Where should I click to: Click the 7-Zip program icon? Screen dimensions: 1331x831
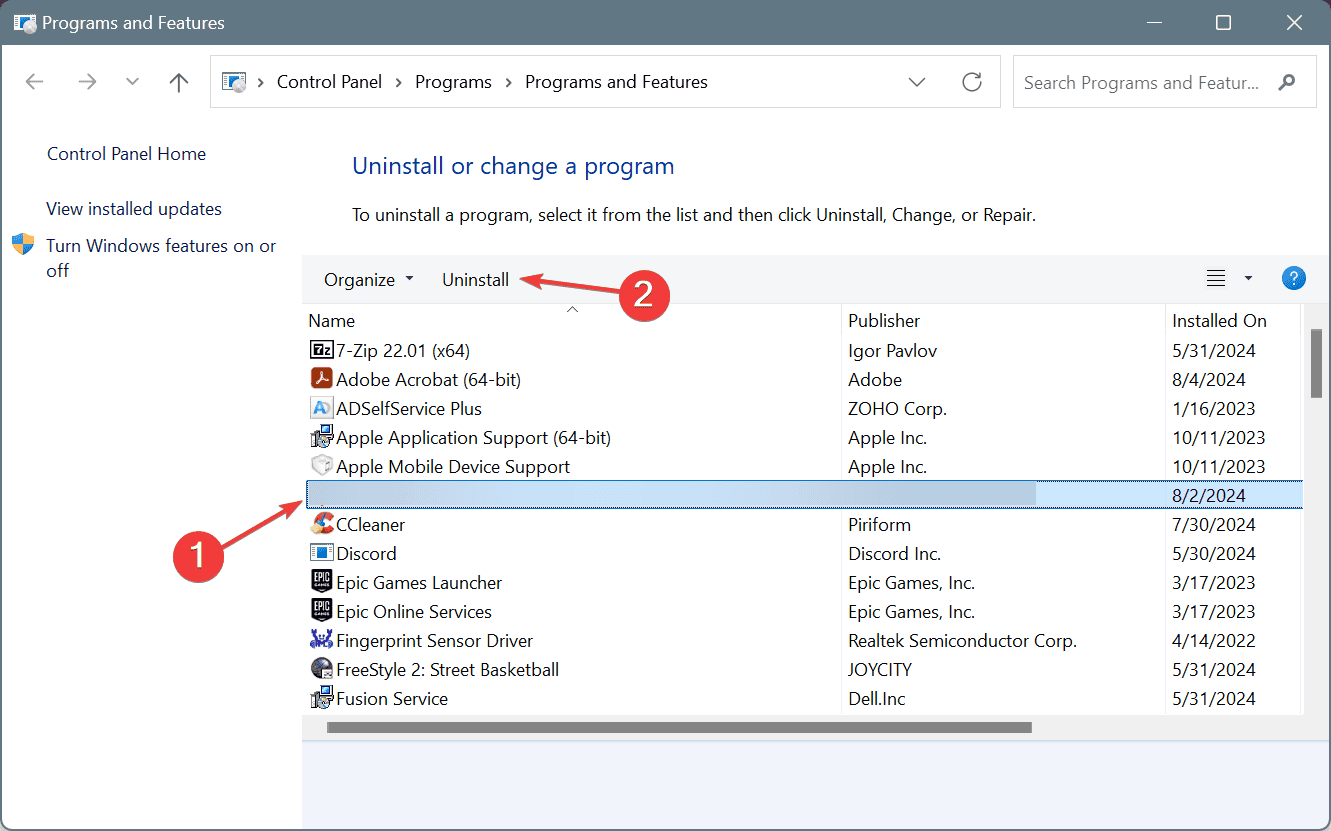[321, 351]
